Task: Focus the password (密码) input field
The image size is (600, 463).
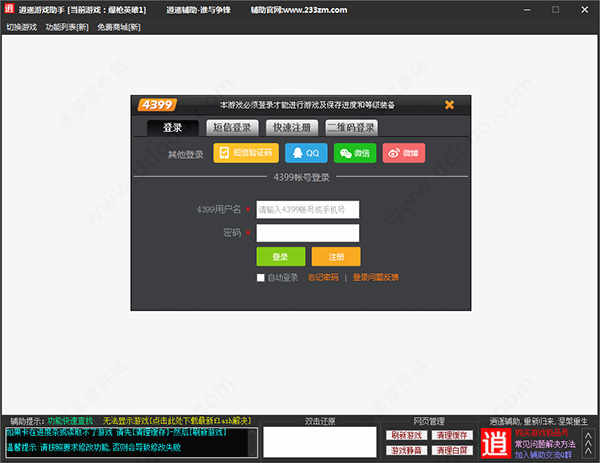Action: coord(308,233)
